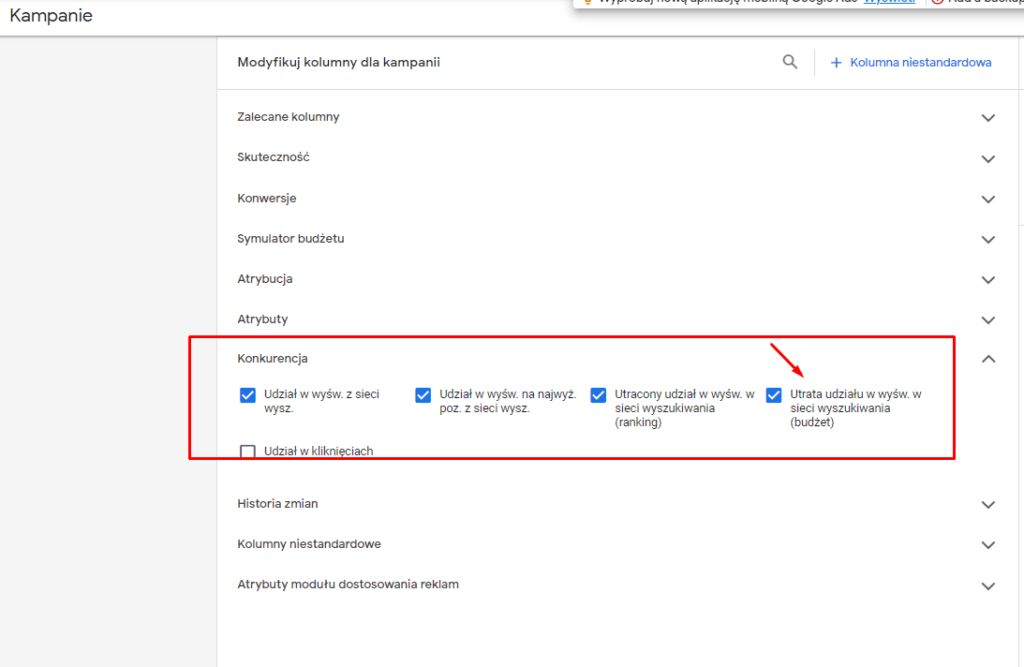1024x667 pixels.
Task: Enable the Udział w kliknięciach checkbox
Action: tap(248, 451)
